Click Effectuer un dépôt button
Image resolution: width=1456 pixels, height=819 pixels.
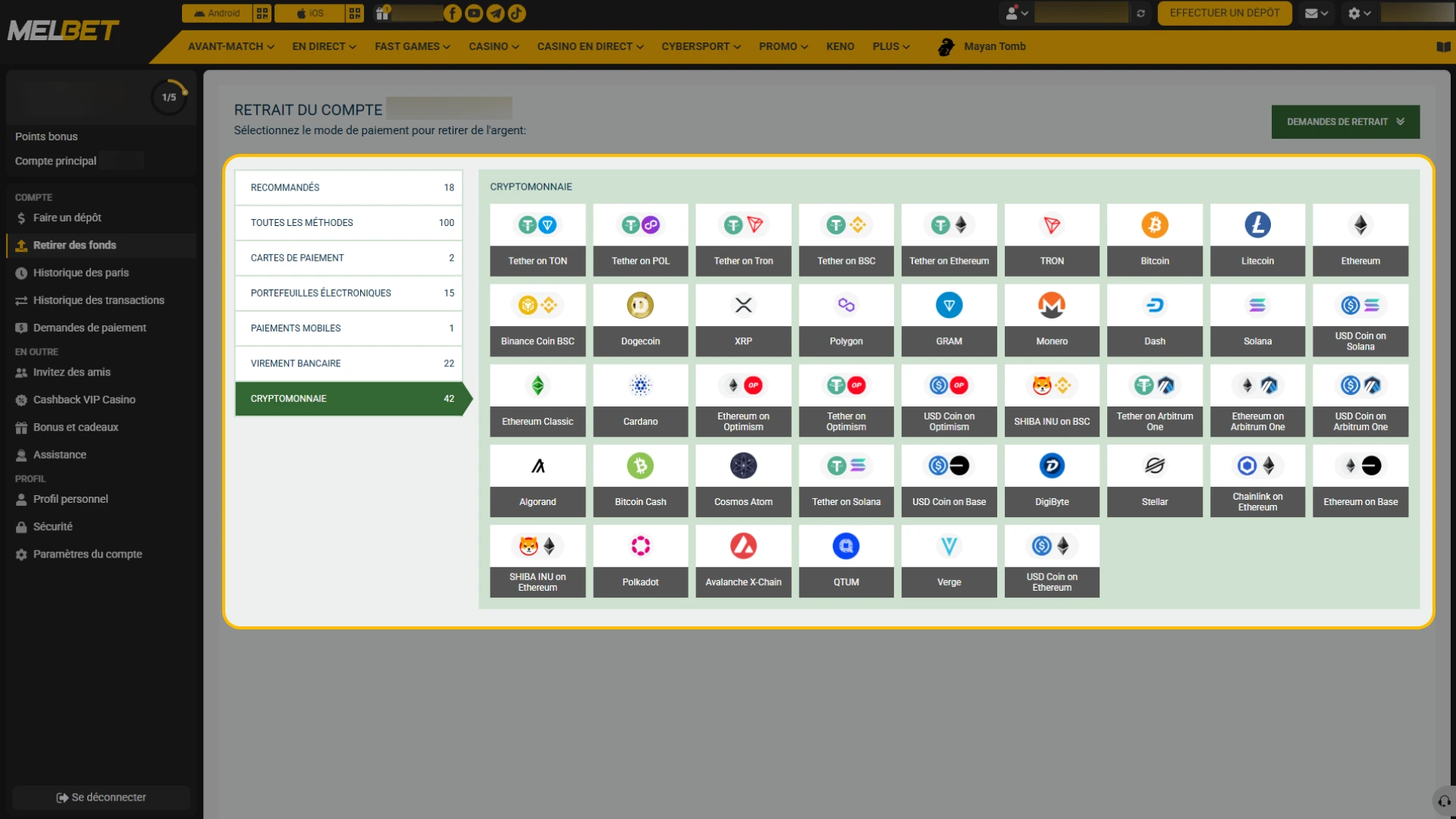(1224, 13)
